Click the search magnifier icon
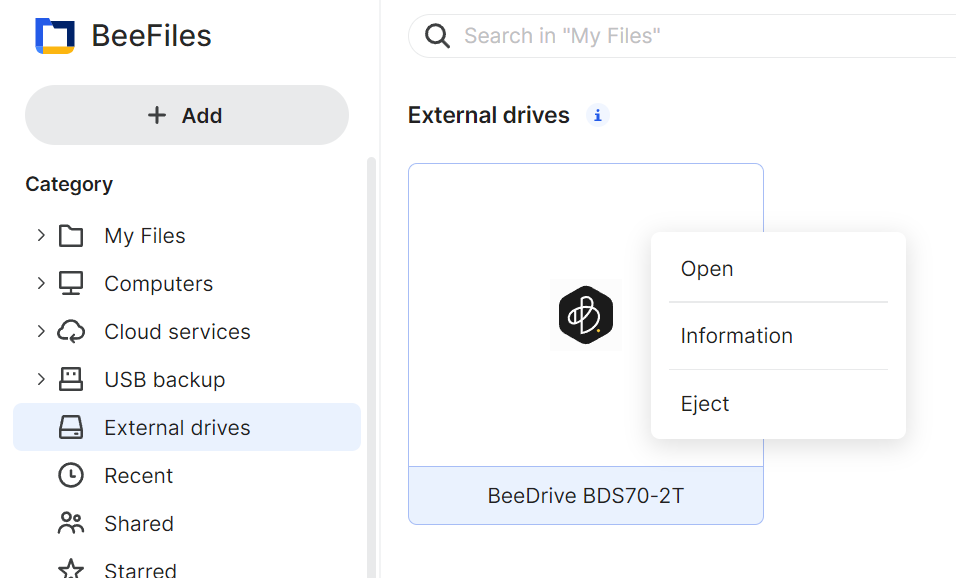 (437, 37)
